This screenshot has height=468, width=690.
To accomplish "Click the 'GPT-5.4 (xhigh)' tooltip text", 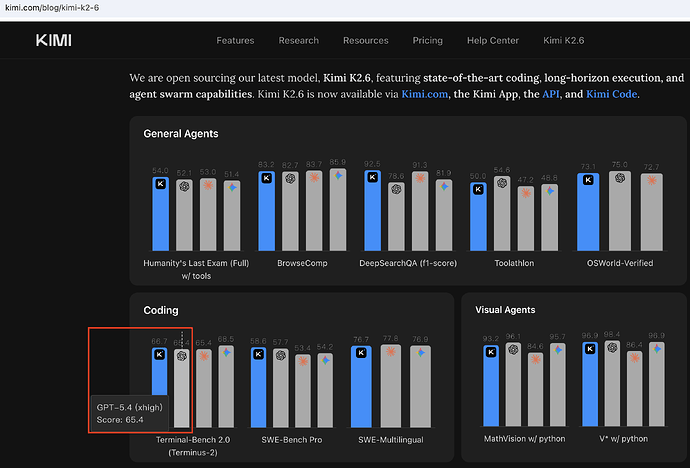I will tap(129, 407).
